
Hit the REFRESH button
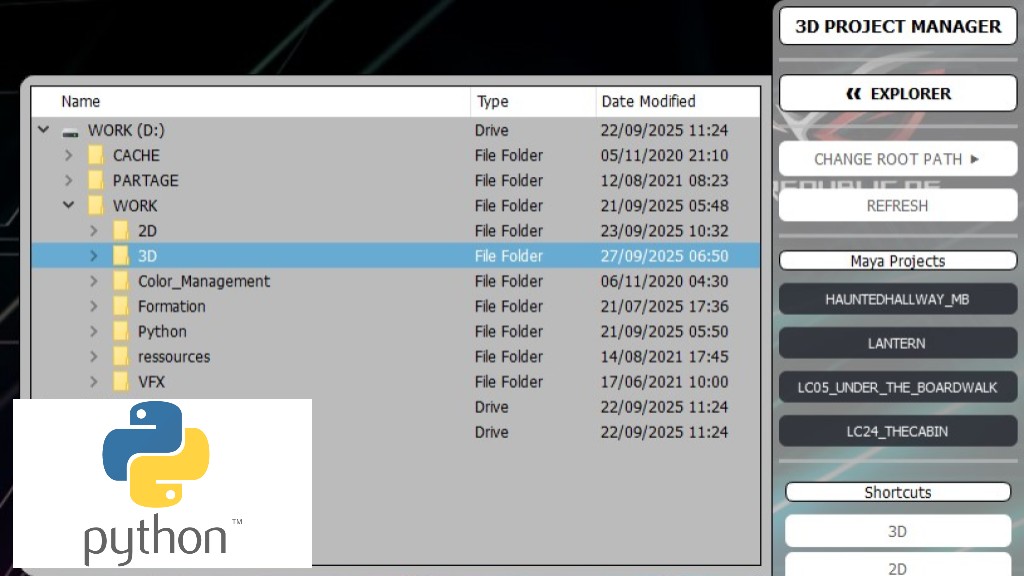point(897,205)
